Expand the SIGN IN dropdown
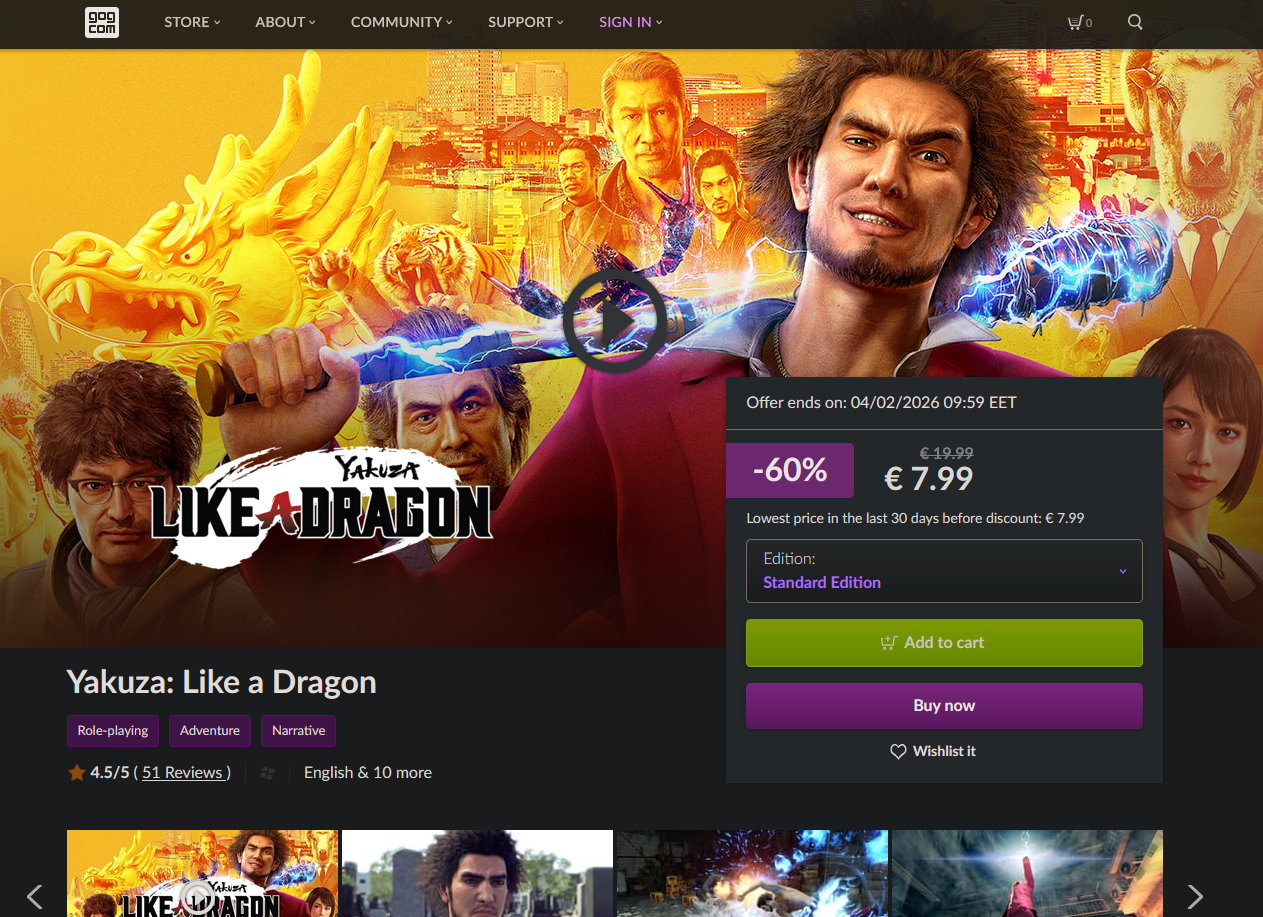The image size is (1263, 917). coord(630,22)
